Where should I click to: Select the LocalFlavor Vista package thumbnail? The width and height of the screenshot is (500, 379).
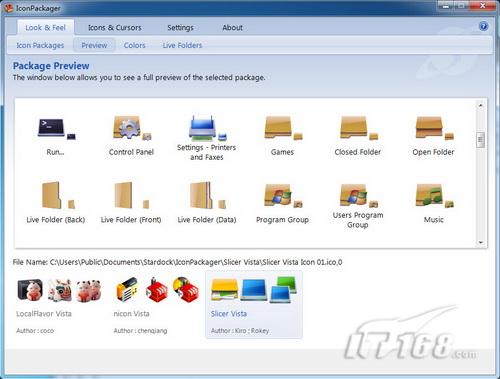[59, 291]
